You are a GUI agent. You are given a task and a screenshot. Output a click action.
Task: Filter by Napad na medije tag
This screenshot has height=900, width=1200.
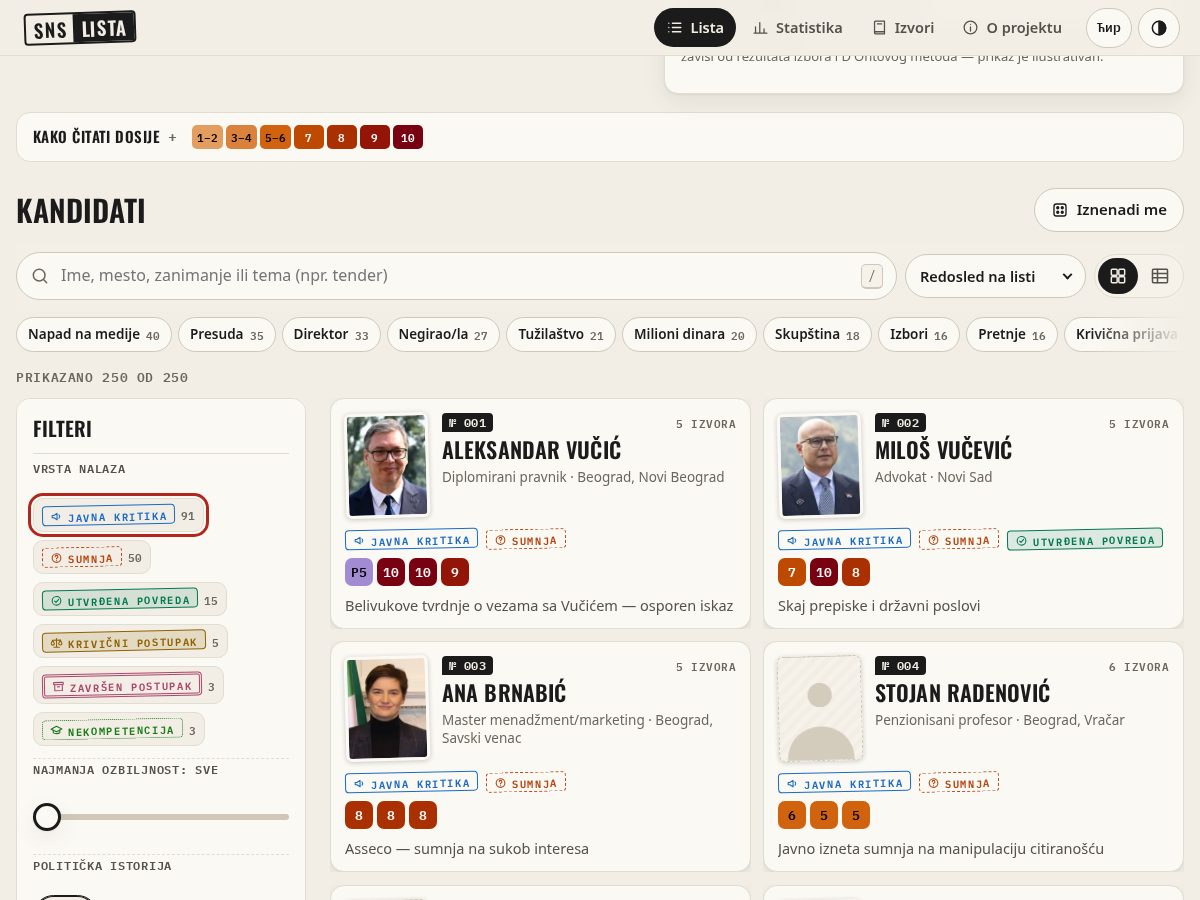(x=94, y=335)
